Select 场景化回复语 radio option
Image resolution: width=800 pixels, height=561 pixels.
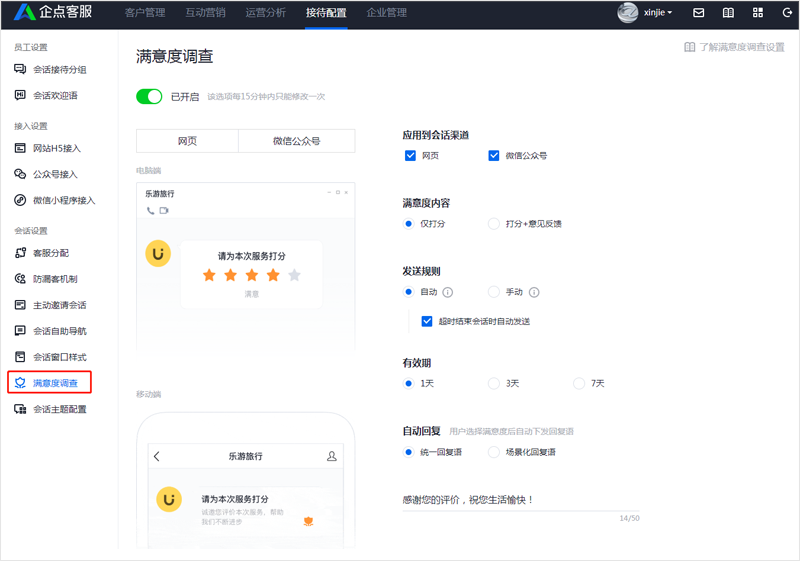[x=493, y=452]
